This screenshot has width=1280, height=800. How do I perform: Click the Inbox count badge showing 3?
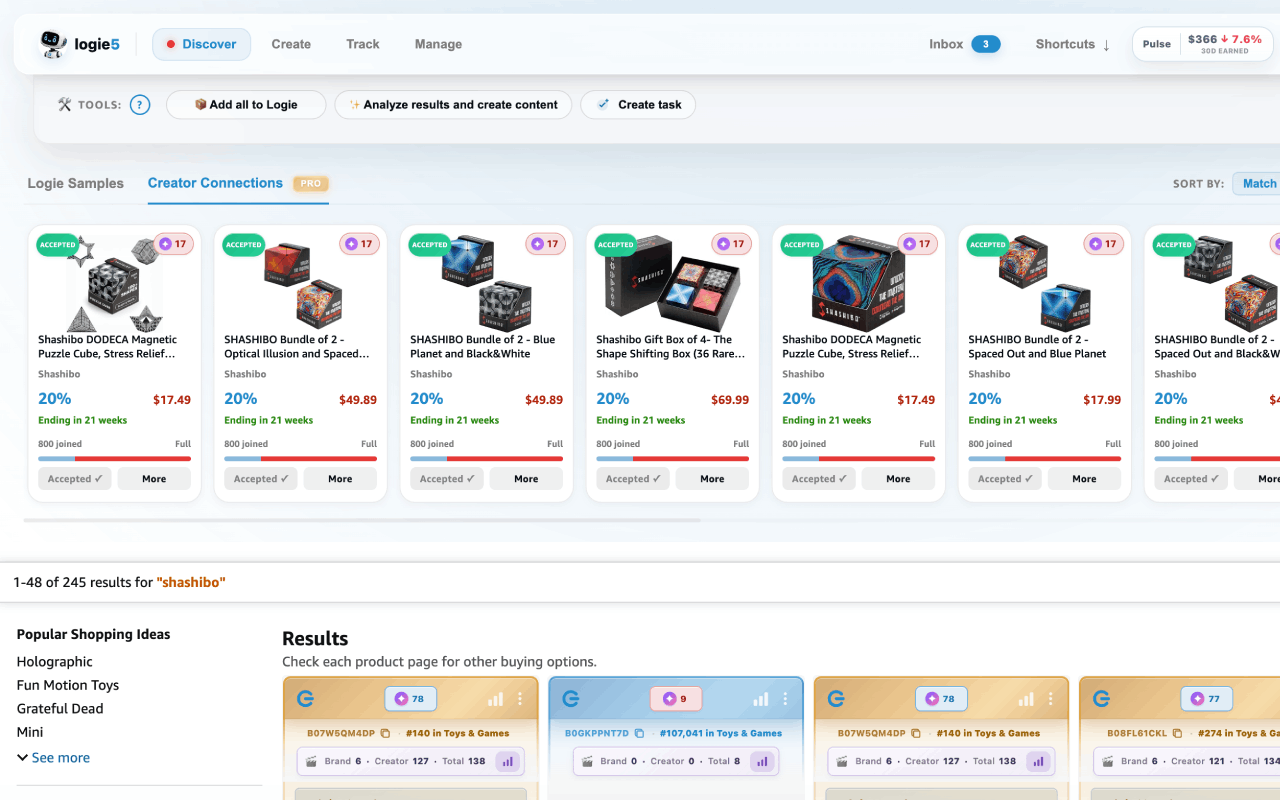[x=986, y=44]
